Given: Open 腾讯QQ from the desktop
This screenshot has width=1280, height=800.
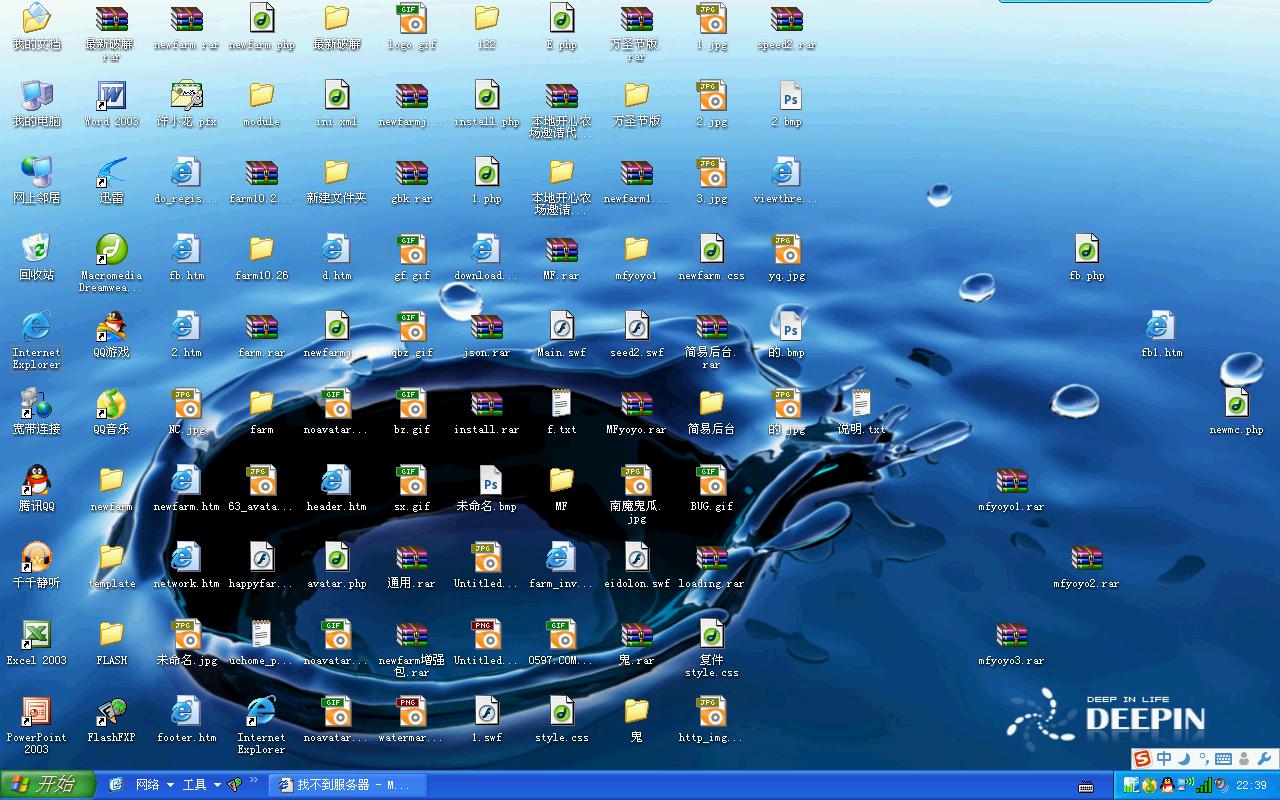Looking at the screenshot, I should (x=36, y=488).
